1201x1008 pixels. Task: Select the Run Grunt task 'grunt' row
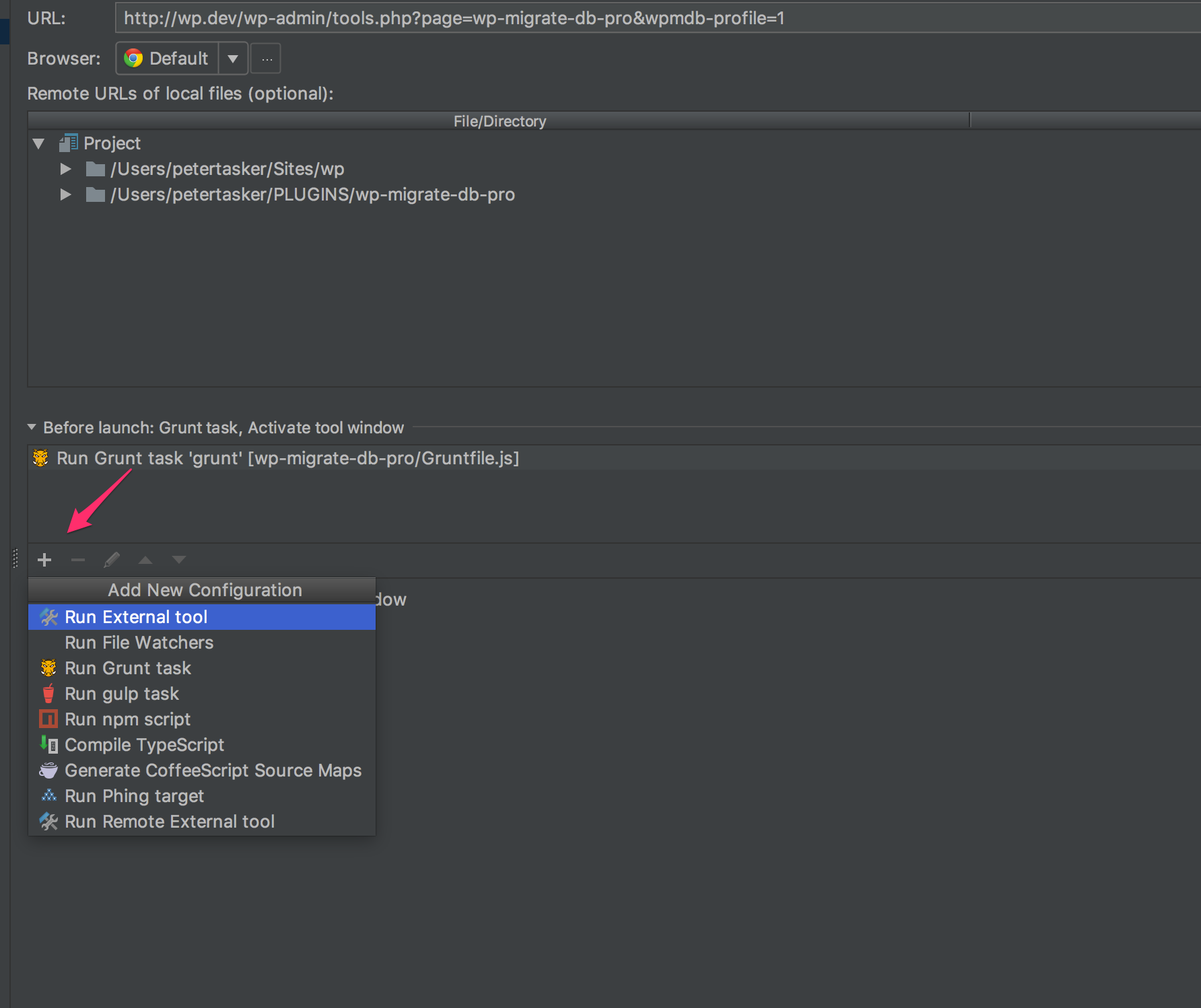pyautogui.click(x=614, y=458)
